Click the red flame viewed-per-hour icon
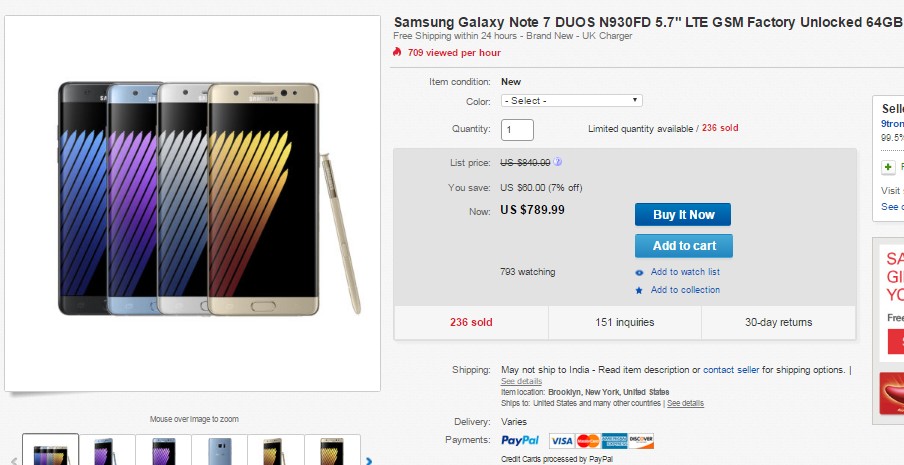The image size is (904, 465). click(398, 52)
